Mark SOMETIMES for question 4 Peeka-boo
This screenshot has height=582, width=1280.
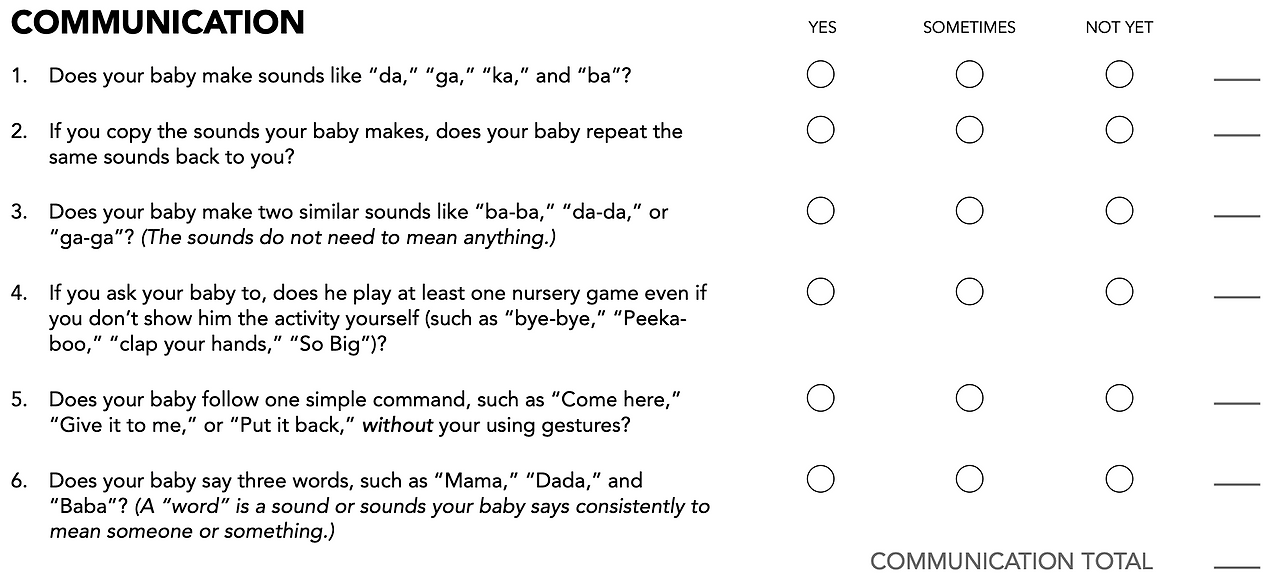click(x=969, y=291)
